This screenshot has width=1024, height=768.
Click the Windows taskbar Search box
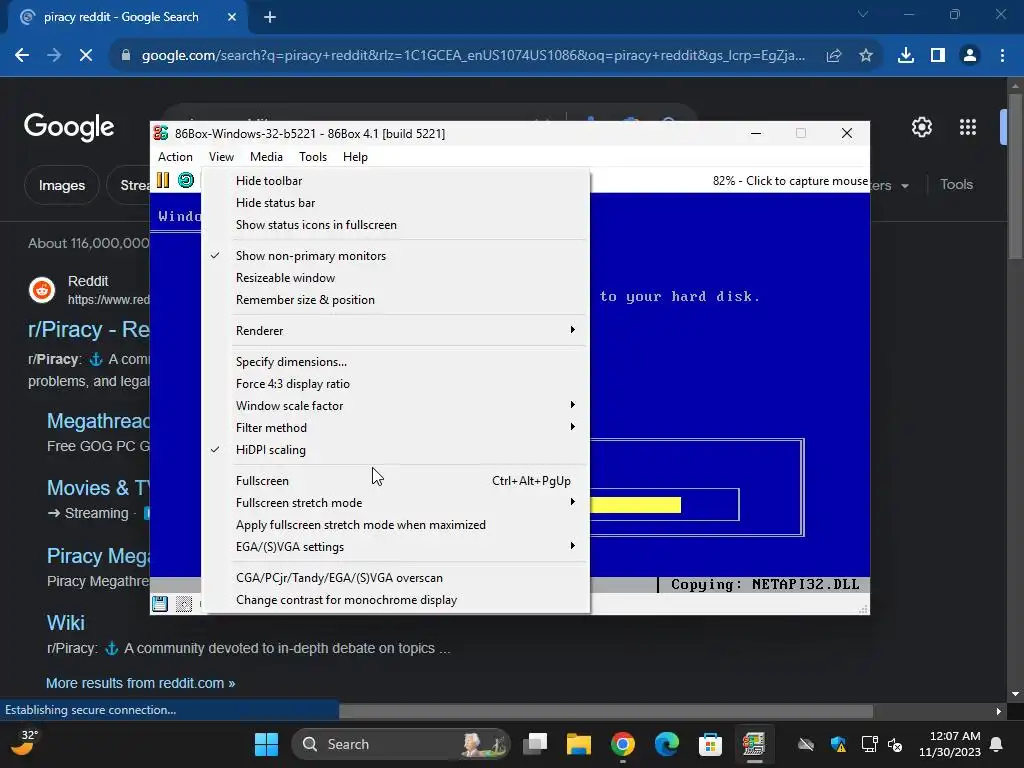[400, 744]
